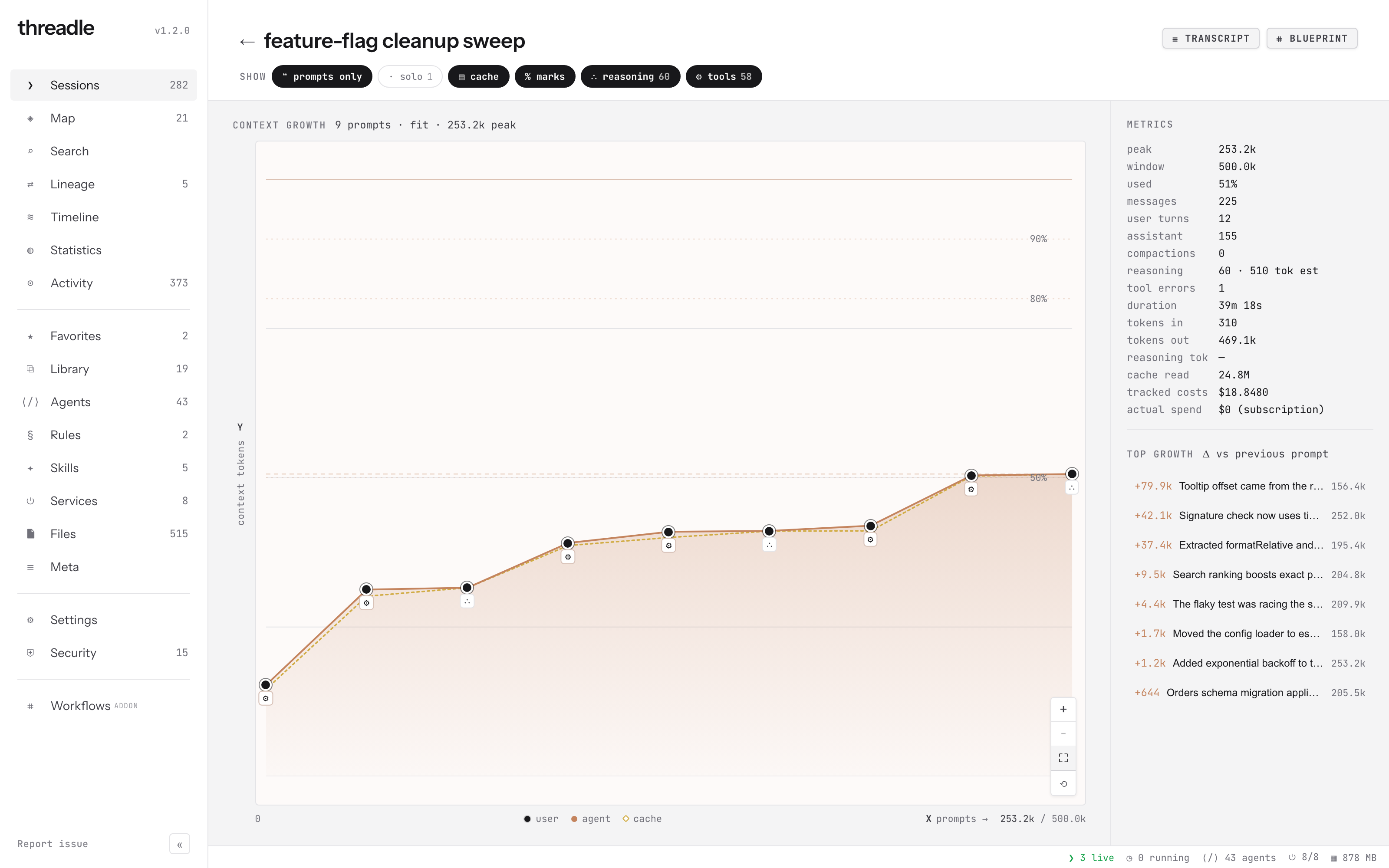Select the second prompt point on the chart
The width and height of the screenshot is (1389, 868).
366,589
